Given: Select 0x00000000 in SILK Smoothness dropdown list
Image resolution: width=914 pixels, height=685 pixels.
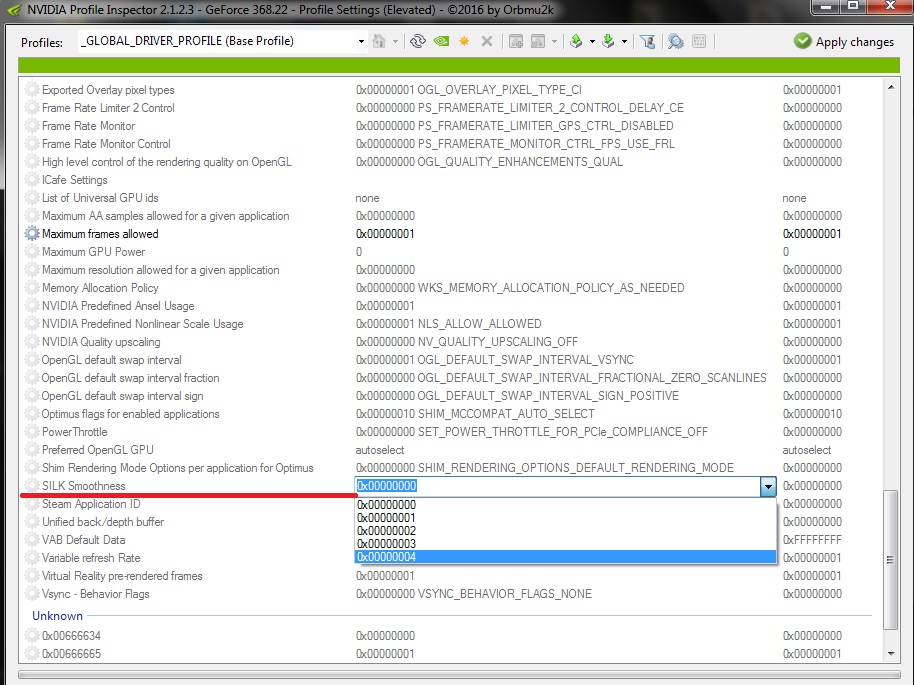Looking at the screenshot, I should click(565, 505).
